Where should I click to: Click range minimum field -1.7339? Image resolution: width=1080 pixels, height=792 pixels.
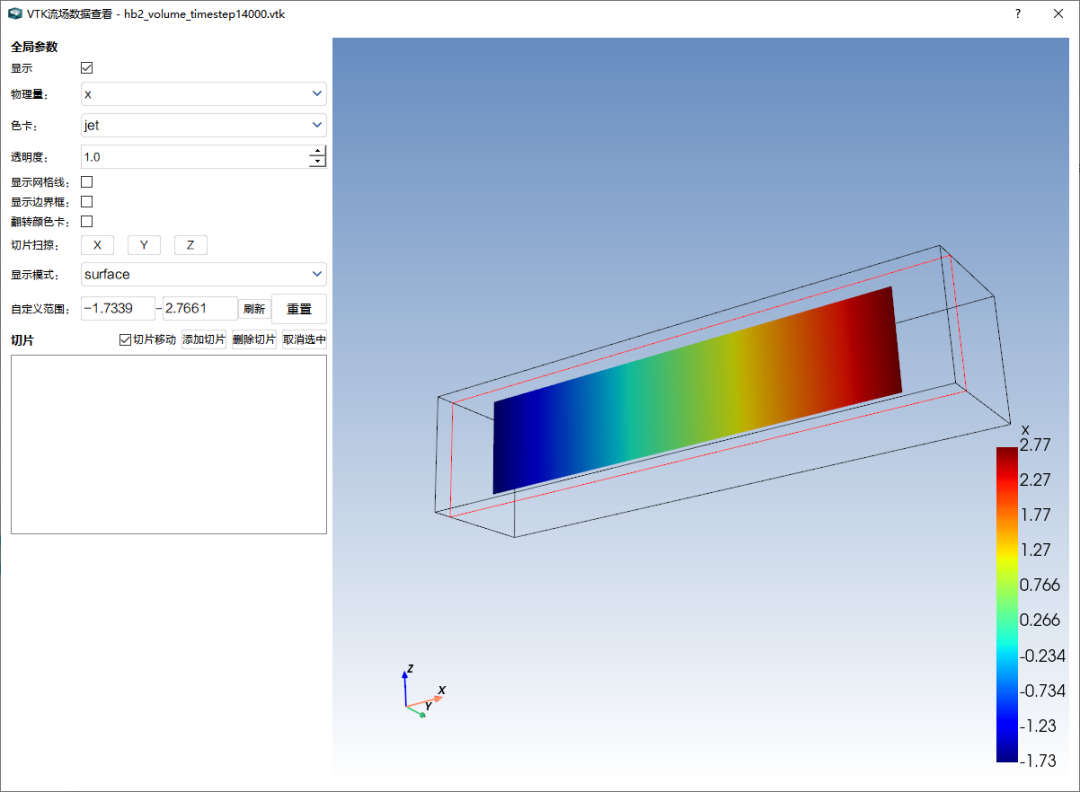(x=118, y=309)
